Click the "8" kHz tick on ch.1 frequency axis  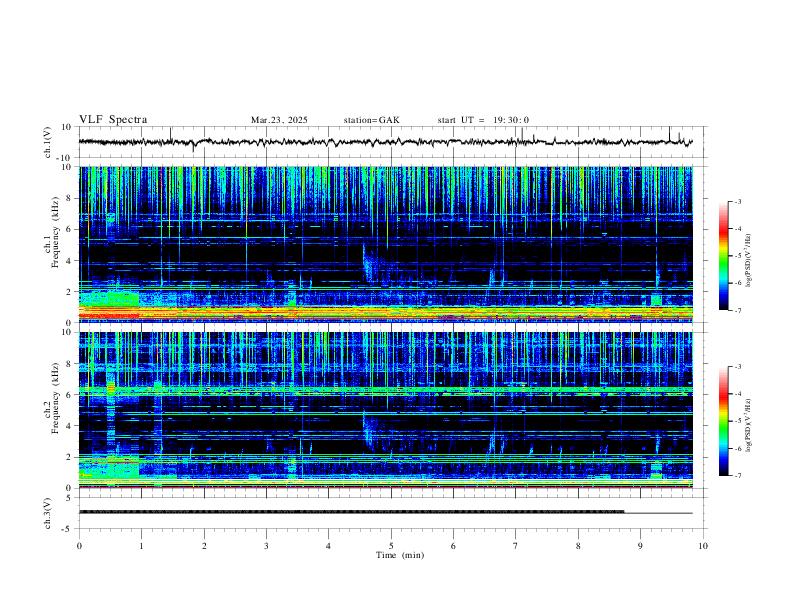(x=70, y=198)
